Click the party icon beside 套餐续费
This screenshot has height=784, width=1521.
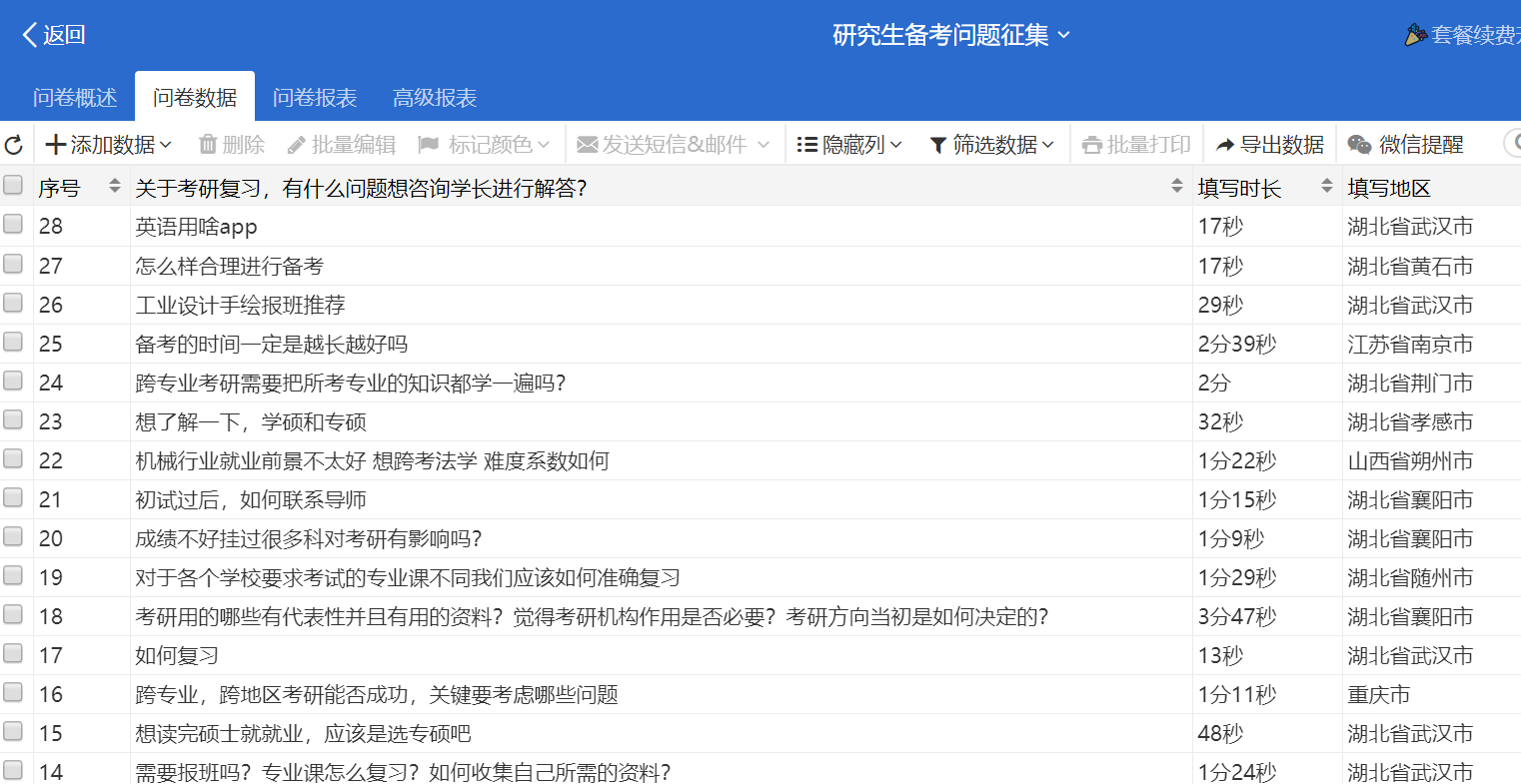point(1415,35)
